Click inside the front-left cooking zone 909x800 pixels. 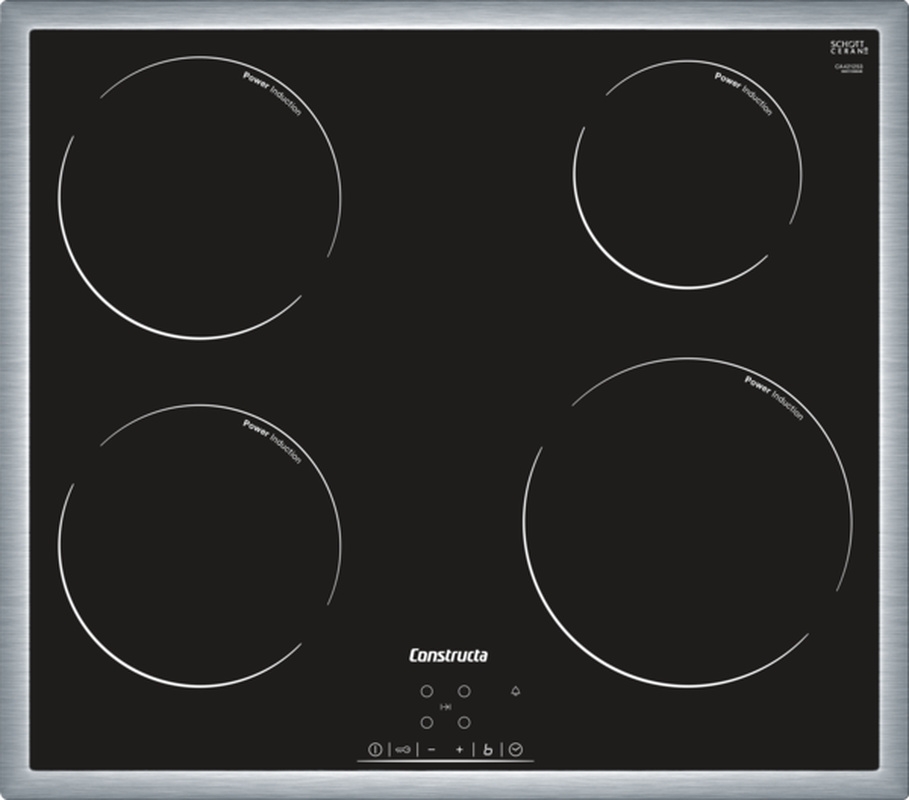click(x=199, y=546)
